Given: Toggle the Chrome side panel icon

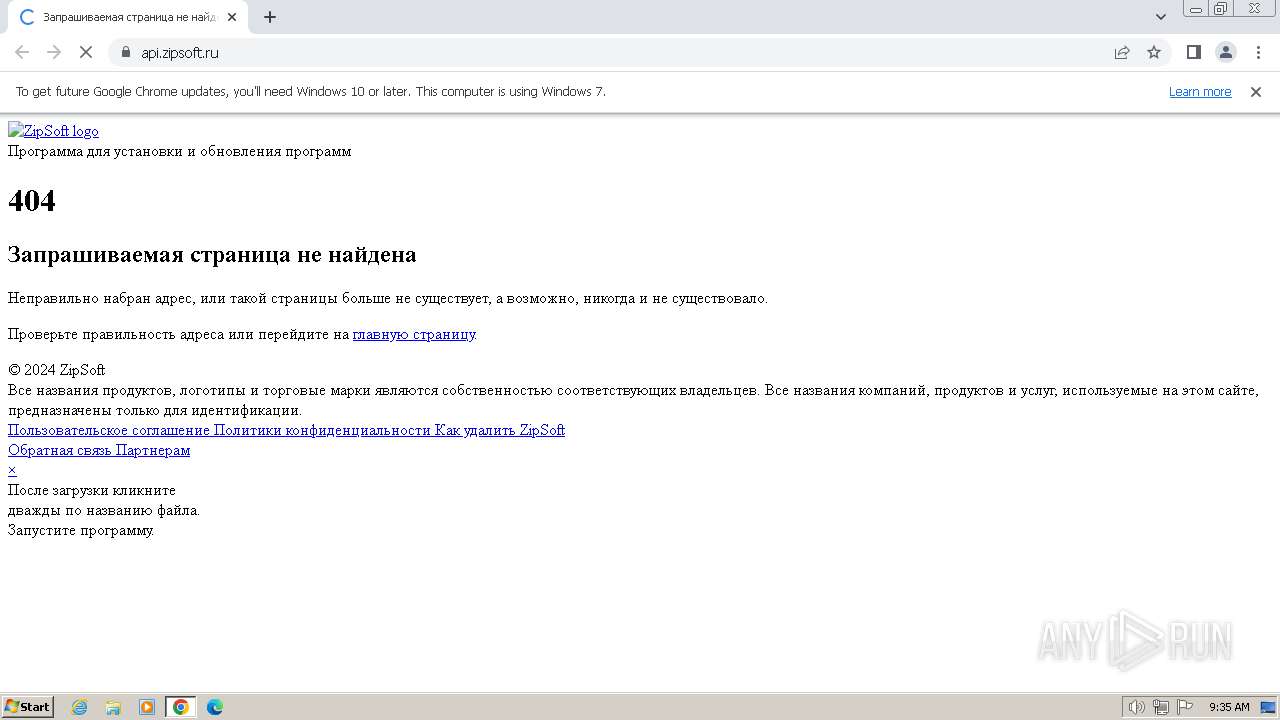Looking at the screenshot, I should pyautogui.click(x=1194, y=52).
